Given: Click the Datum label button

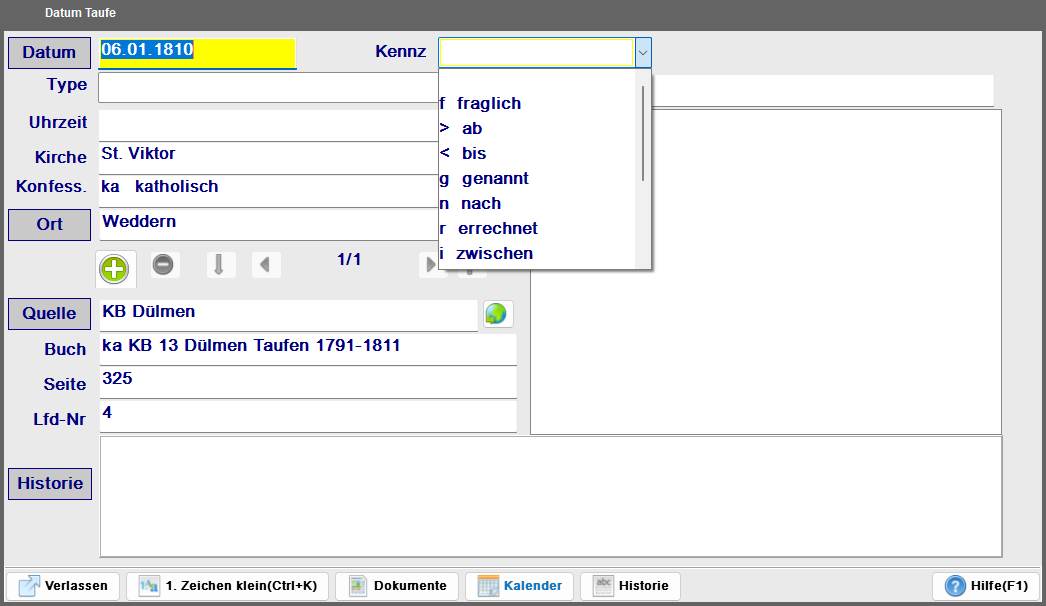Looking at the screenshot, I should click(49, 52).
